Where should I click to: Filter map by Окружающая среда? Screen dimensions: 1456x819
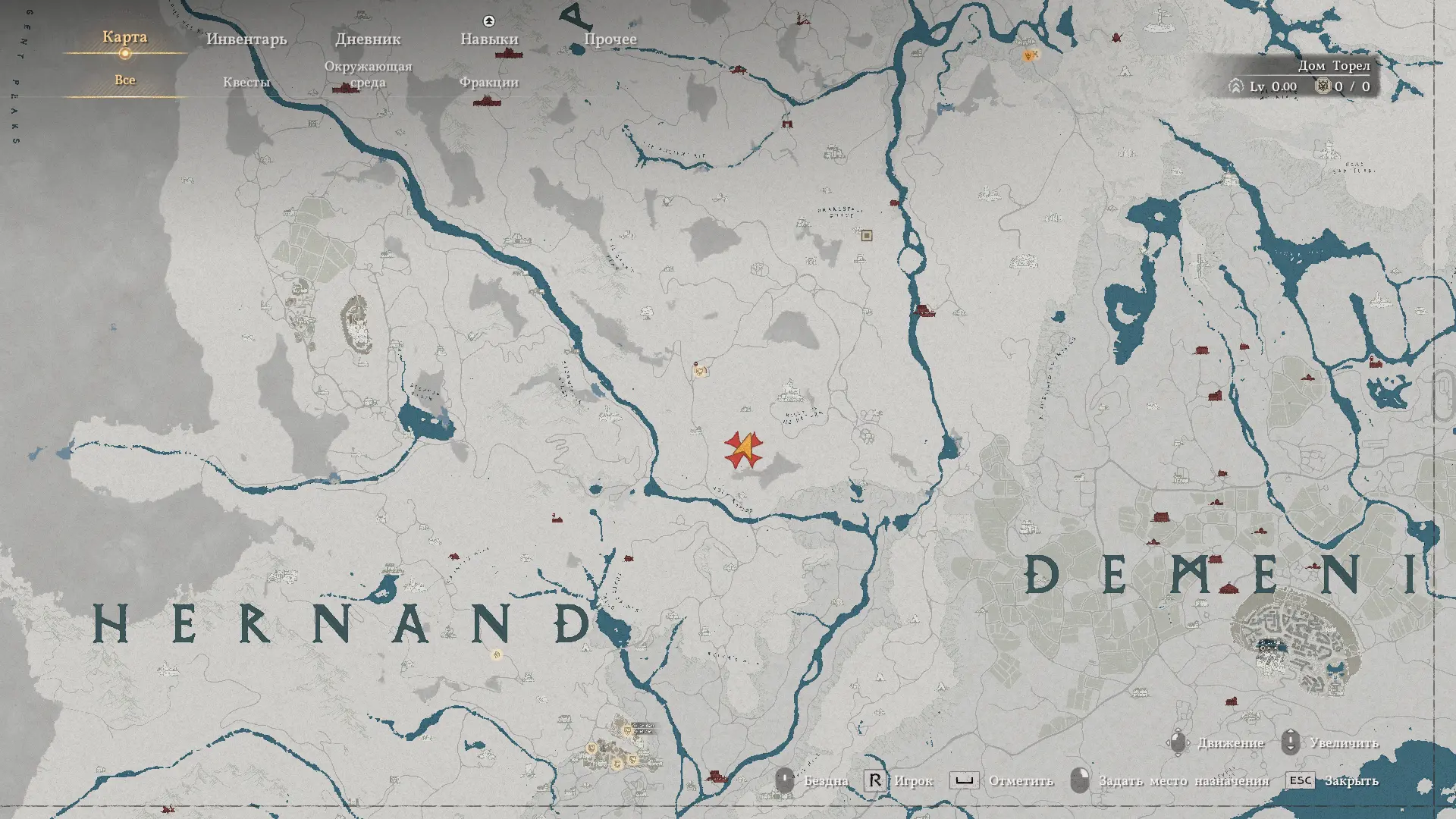(x=368, y=74)
